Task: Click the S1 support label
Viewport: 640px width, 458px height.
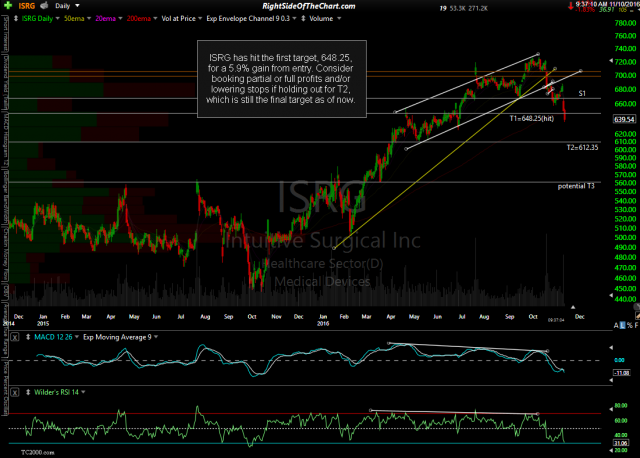Action: (581, 92)
